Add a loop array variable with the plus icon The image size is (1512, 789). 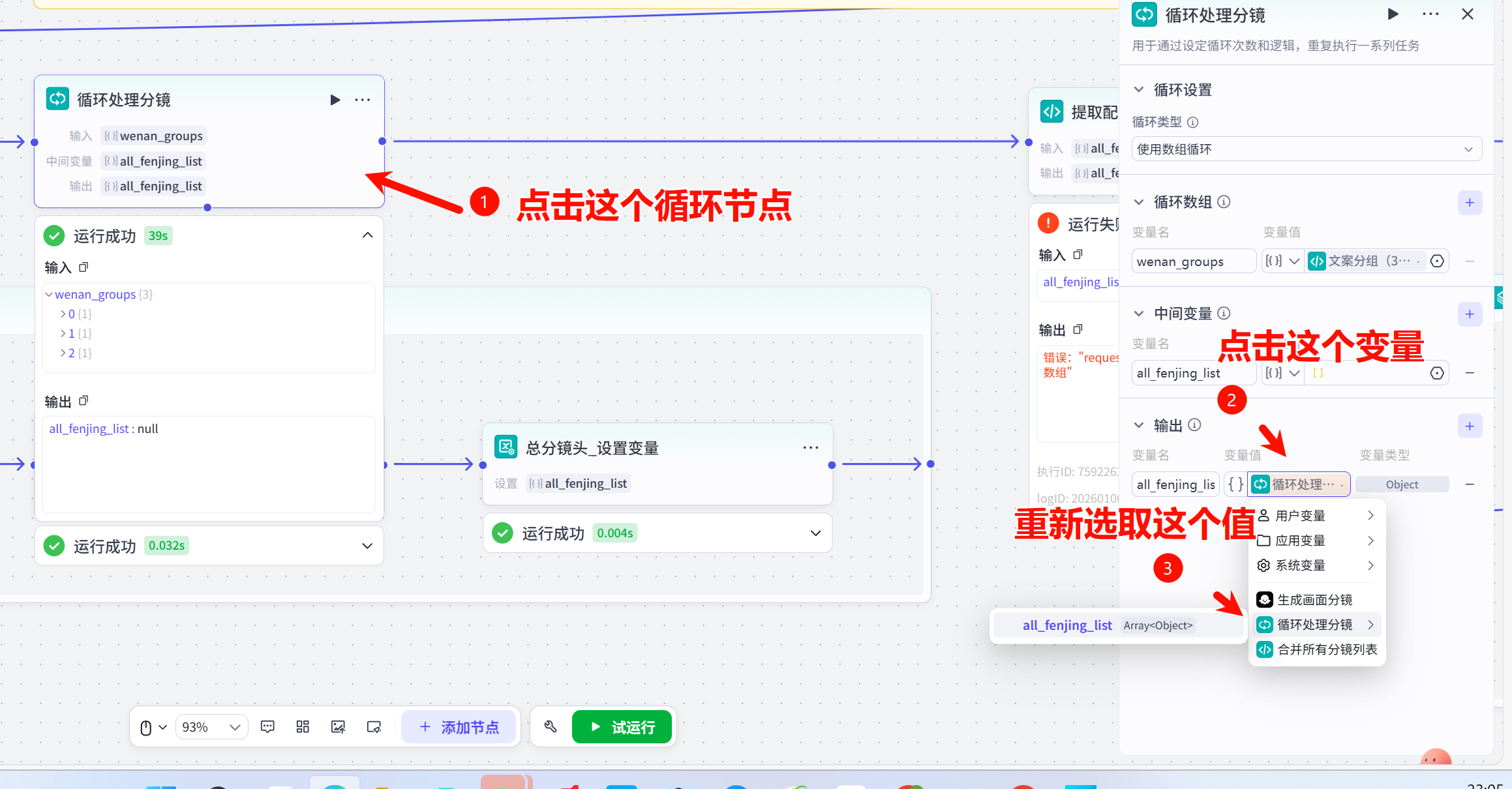[1470, 203]
